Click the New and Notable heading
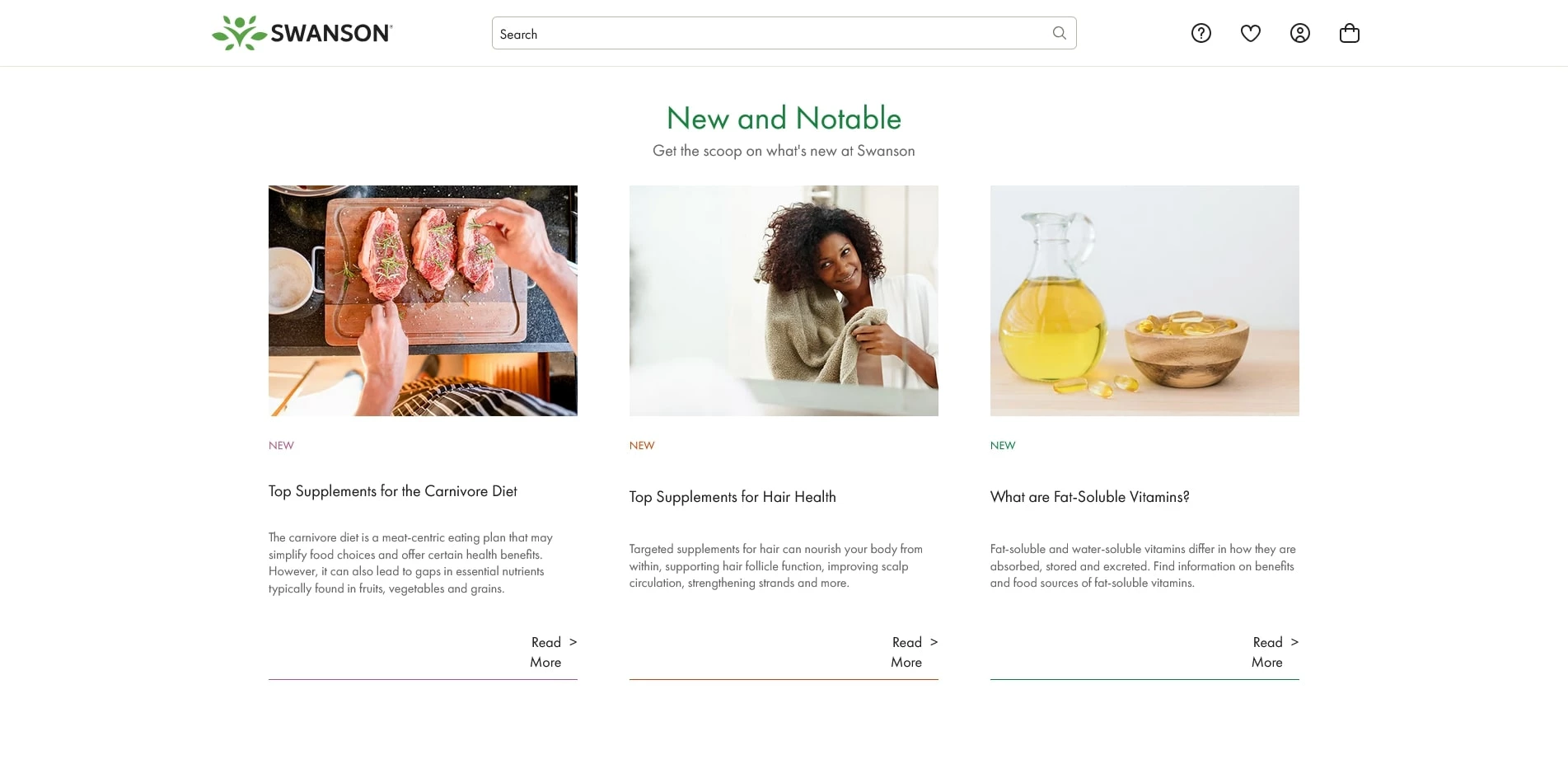 [x=784, y=119]
